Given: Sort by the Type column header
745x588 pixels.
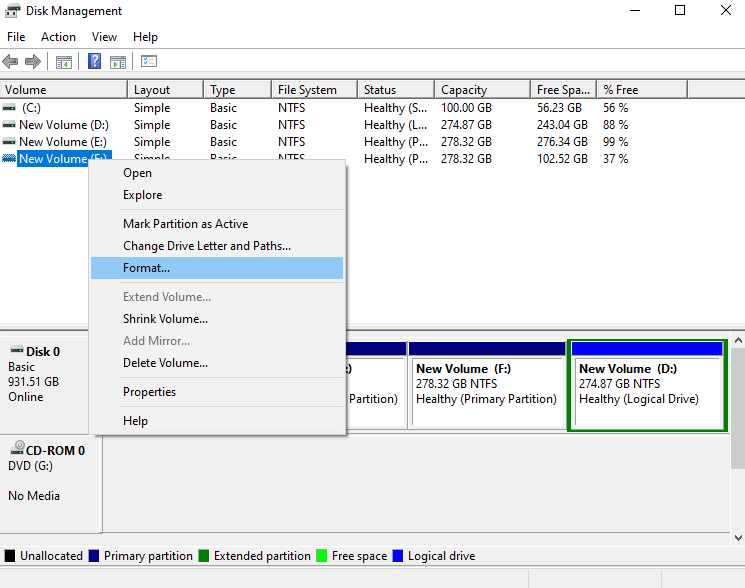Looking at the screenshot, I should click(238, 90).
